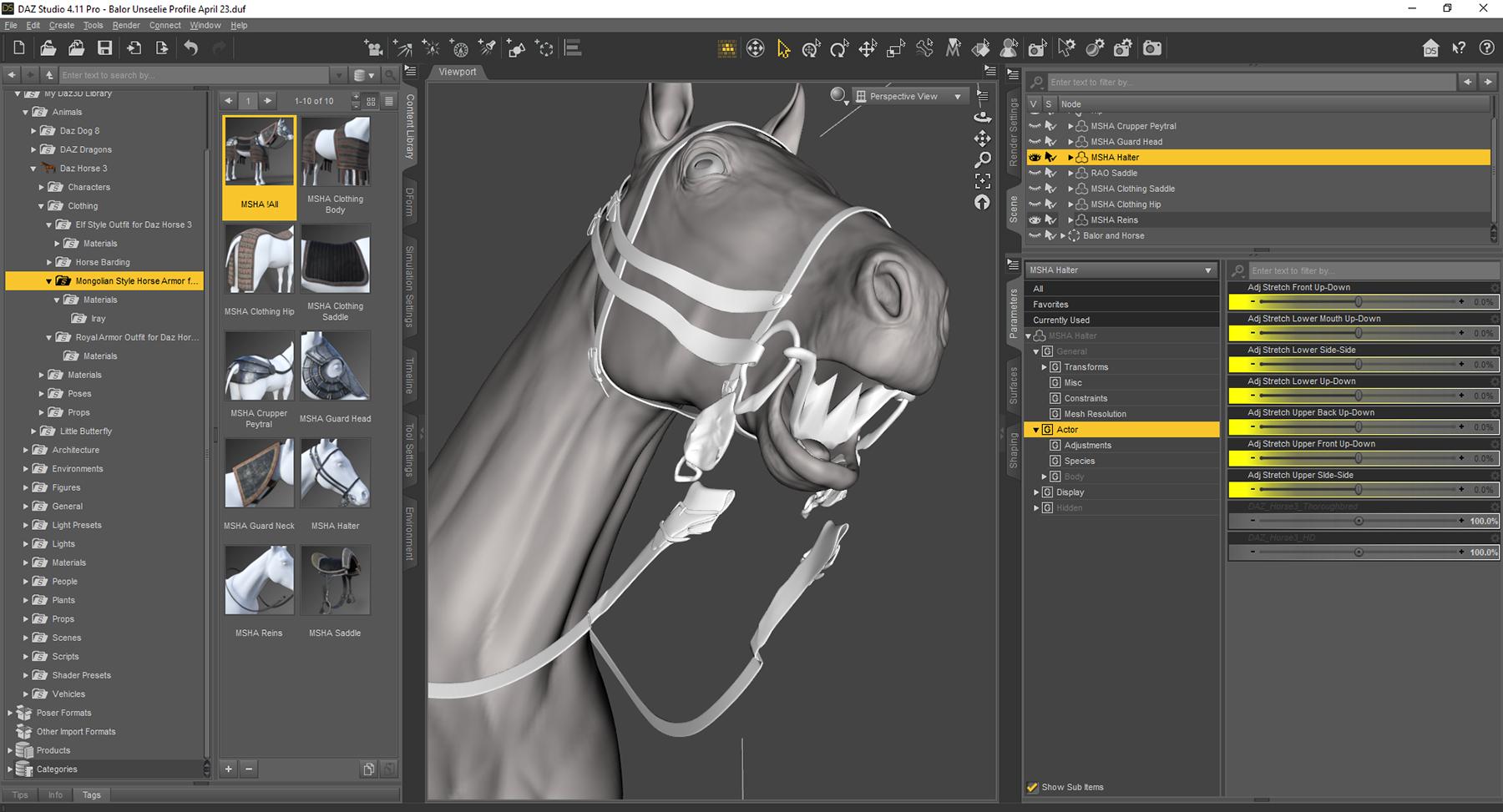Open the Window menu
This screenshot has height=812, width=1503.
(205, 25)
